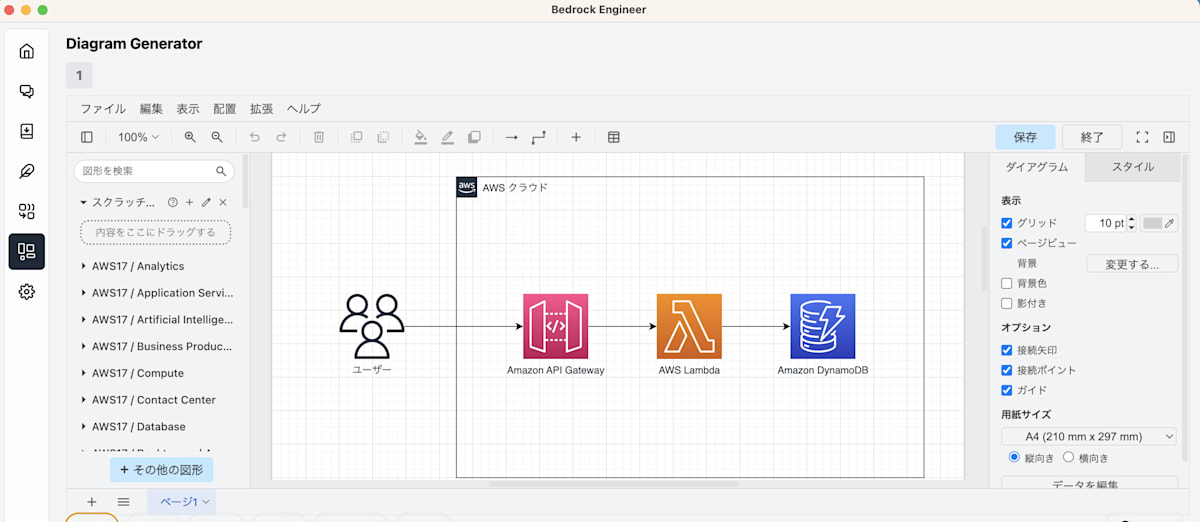Open the 100% zoom dropdown

tap(138, 137)
